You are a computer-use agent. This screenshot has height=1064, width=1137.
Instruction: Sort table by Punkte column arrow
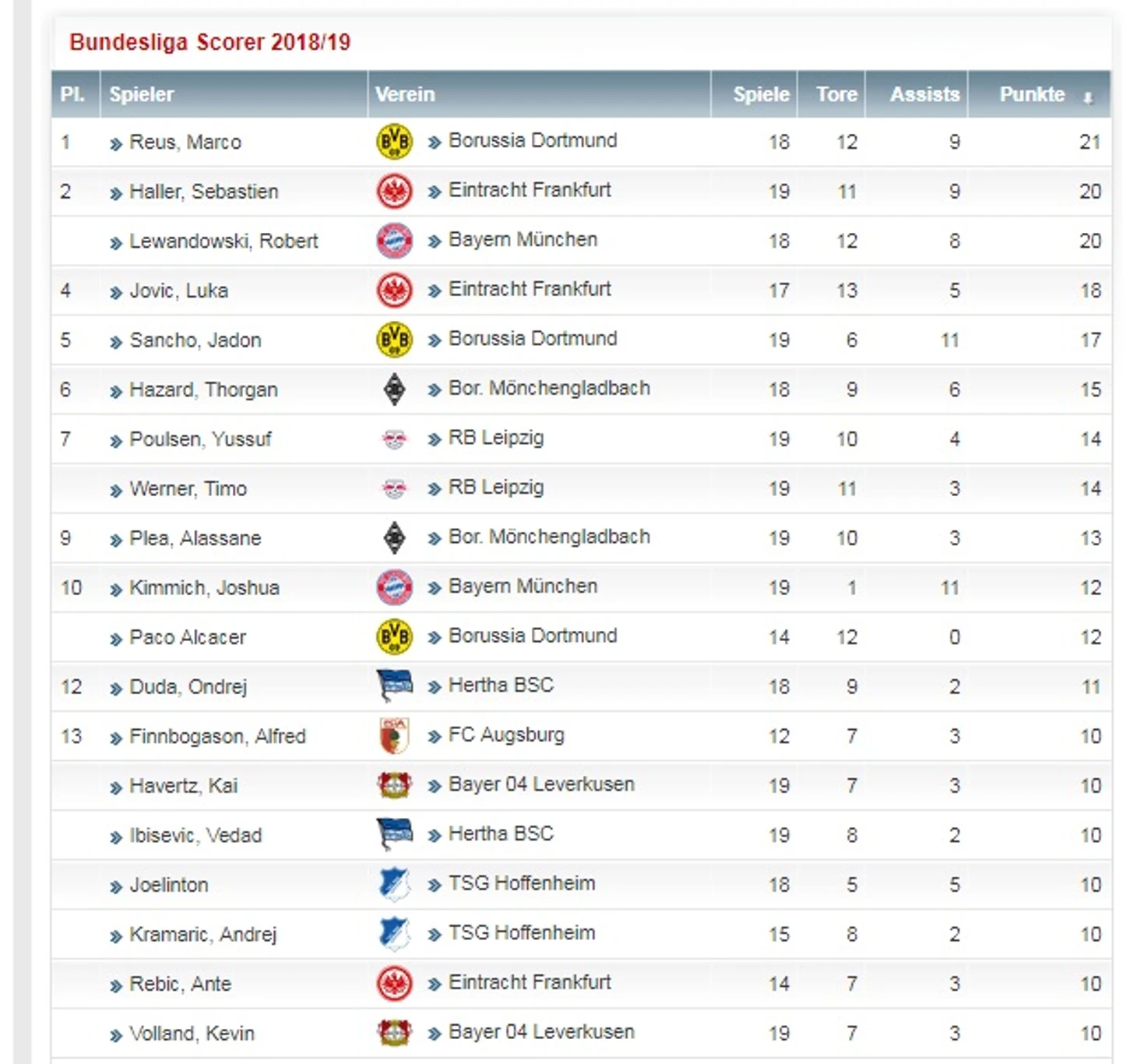[x=1088, y=97]
